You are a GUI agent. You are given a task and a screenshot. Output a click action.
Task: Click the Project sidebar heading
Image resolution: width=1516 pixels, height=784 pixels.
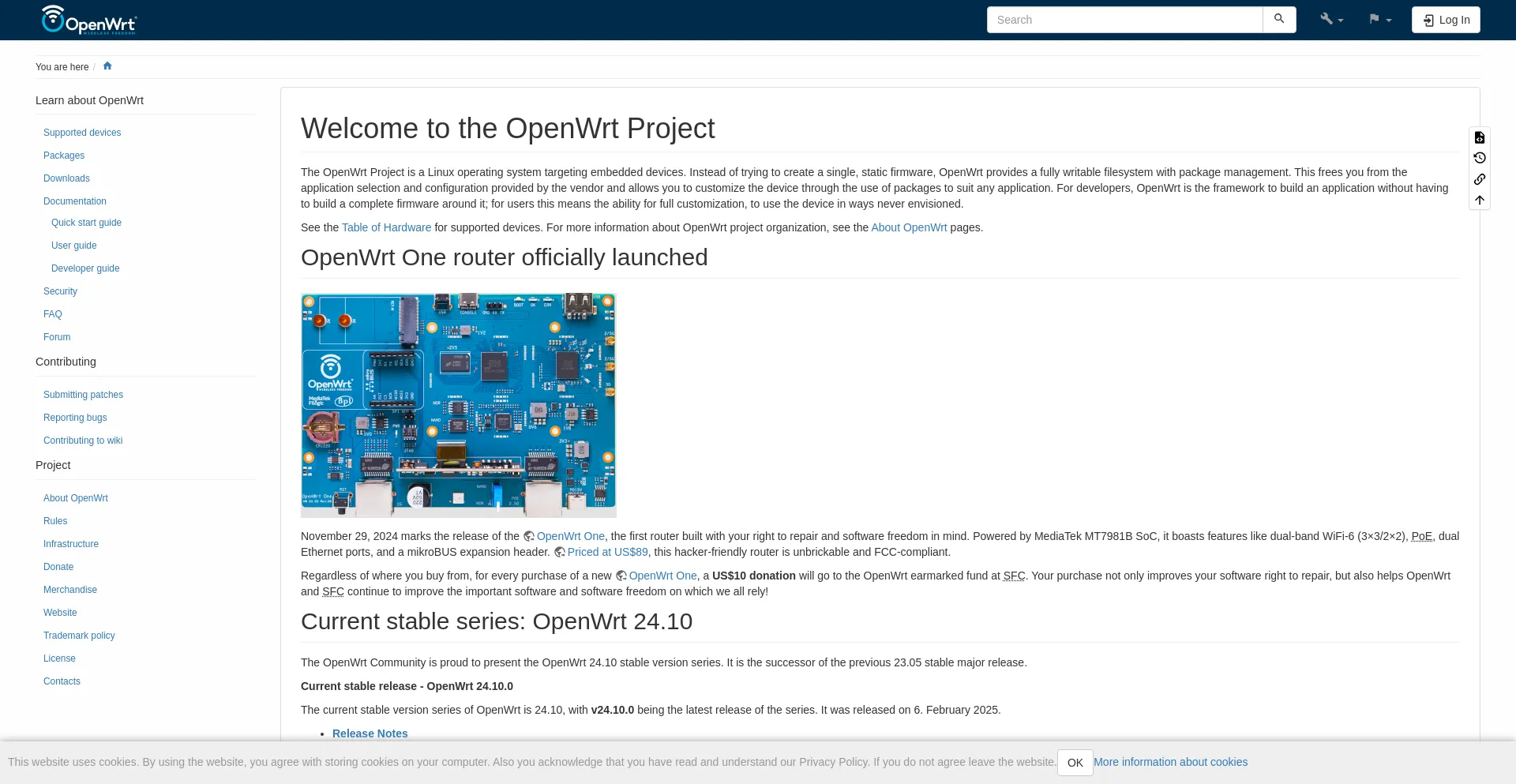[53, 465]
